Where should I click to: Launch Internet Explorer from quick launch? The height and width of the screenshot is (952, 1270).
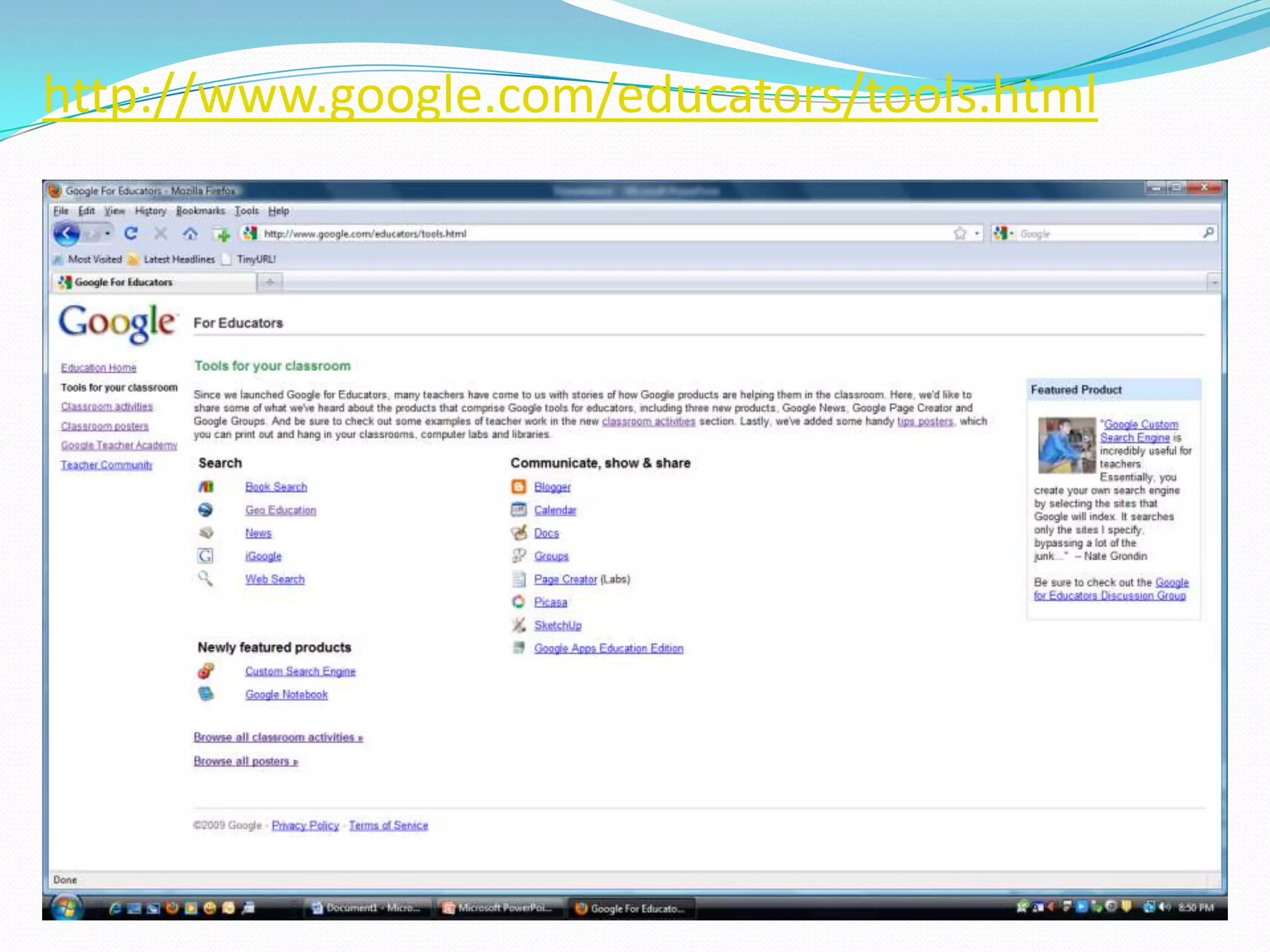tap(115, 909)
